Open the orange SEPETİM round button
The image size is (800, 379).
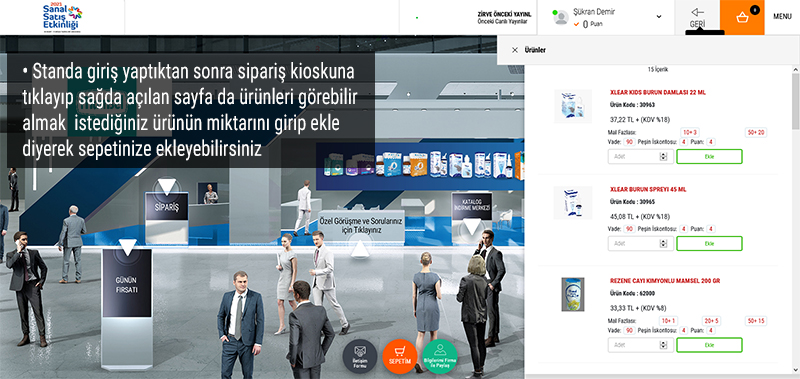[400, 357]
